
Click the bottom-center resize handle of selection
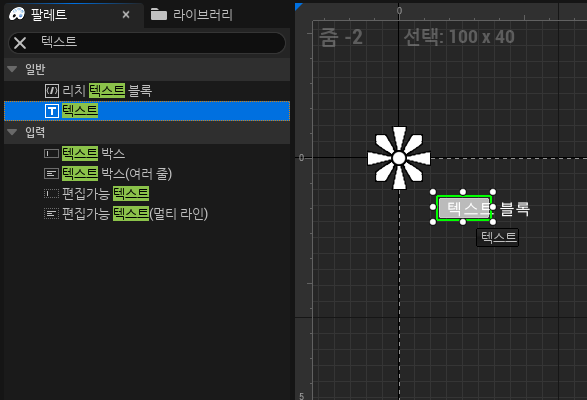pos(463,222)
